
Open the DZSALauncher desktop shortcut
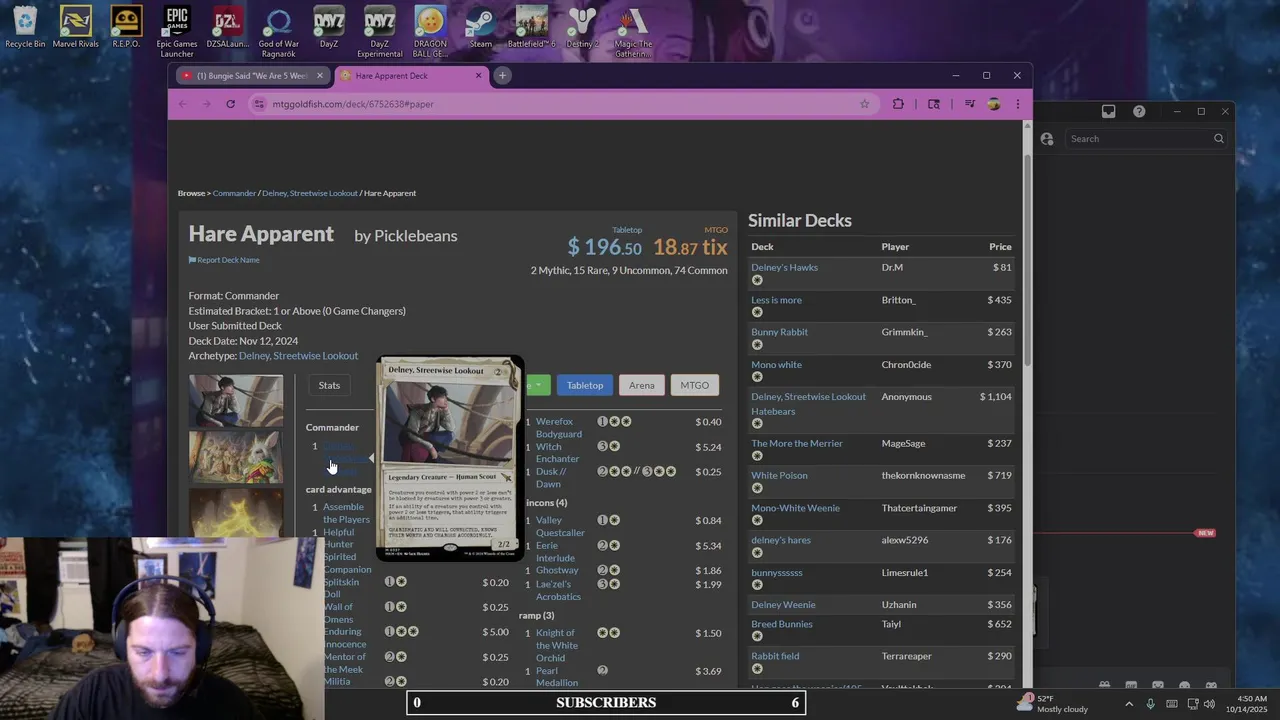(x=228, y=27)
